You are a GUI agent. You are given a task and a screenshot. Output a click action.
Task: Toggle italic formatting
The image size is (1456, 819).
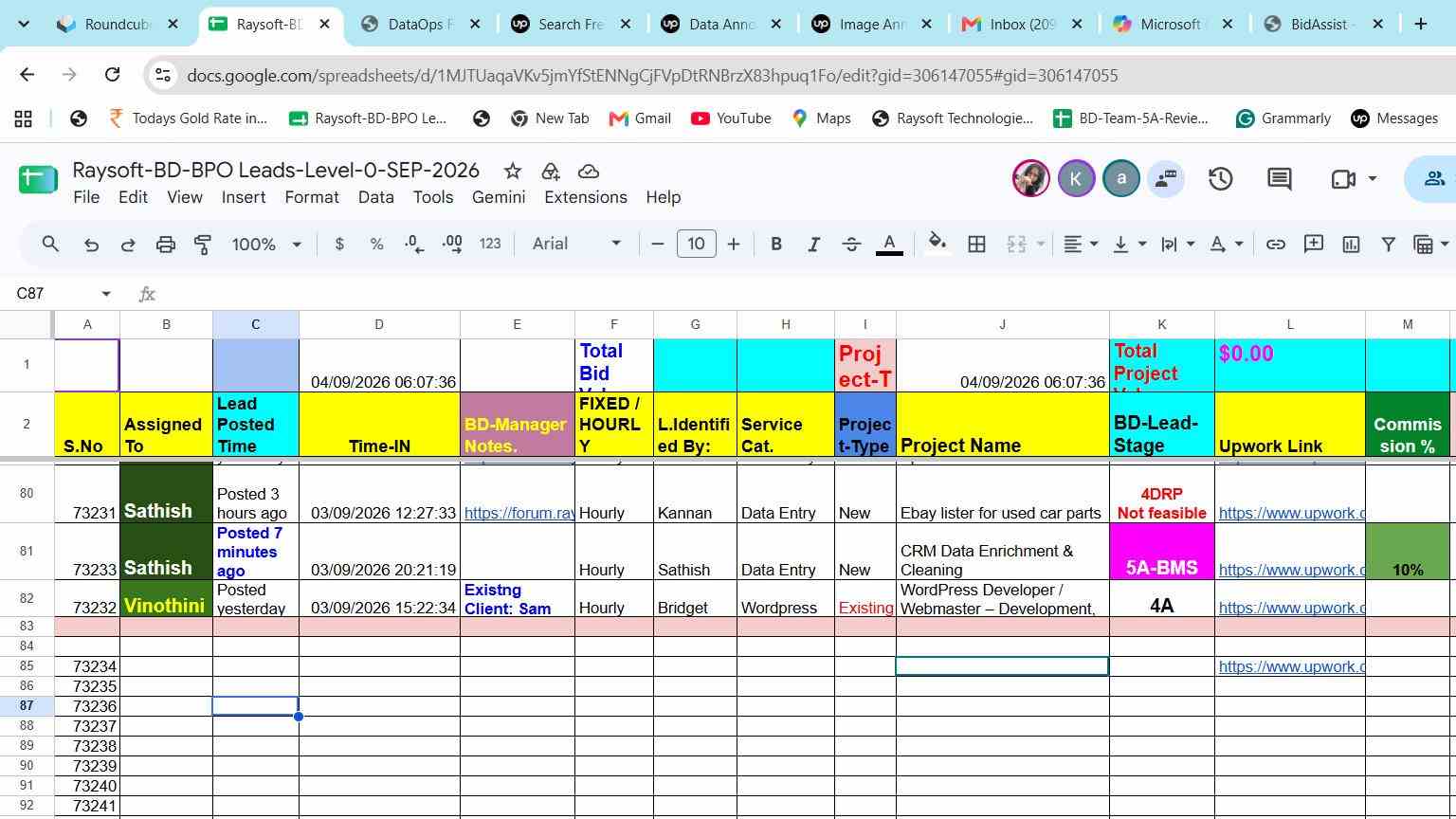[813, 245]
